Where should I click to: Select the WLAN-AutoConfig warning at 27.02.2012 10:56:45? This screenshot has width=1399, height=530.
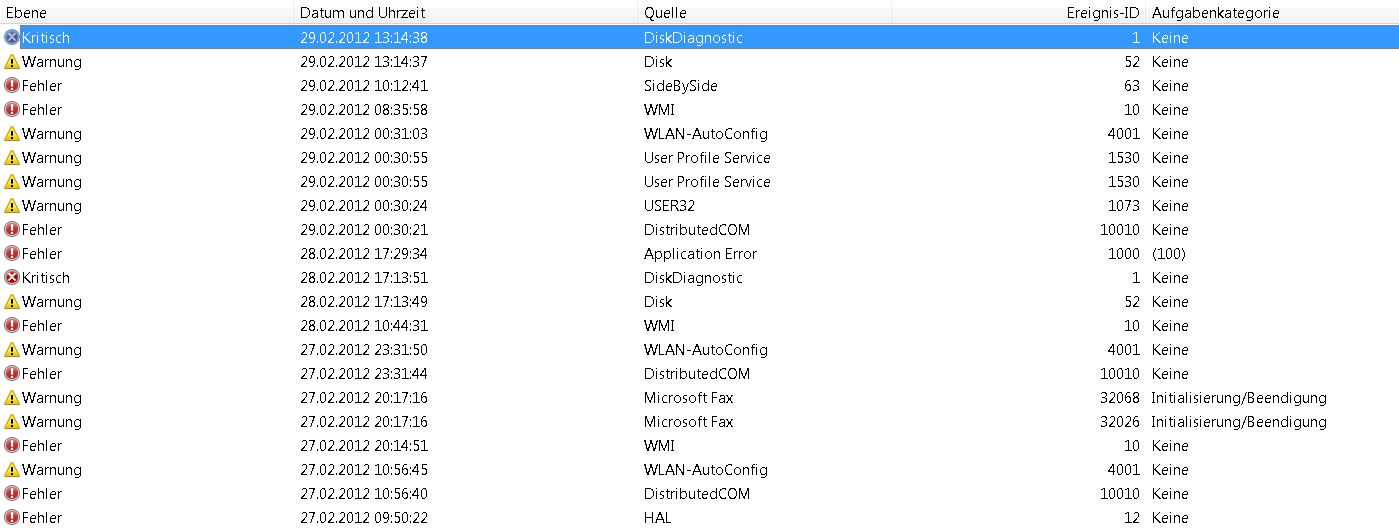tap(705, 470)
